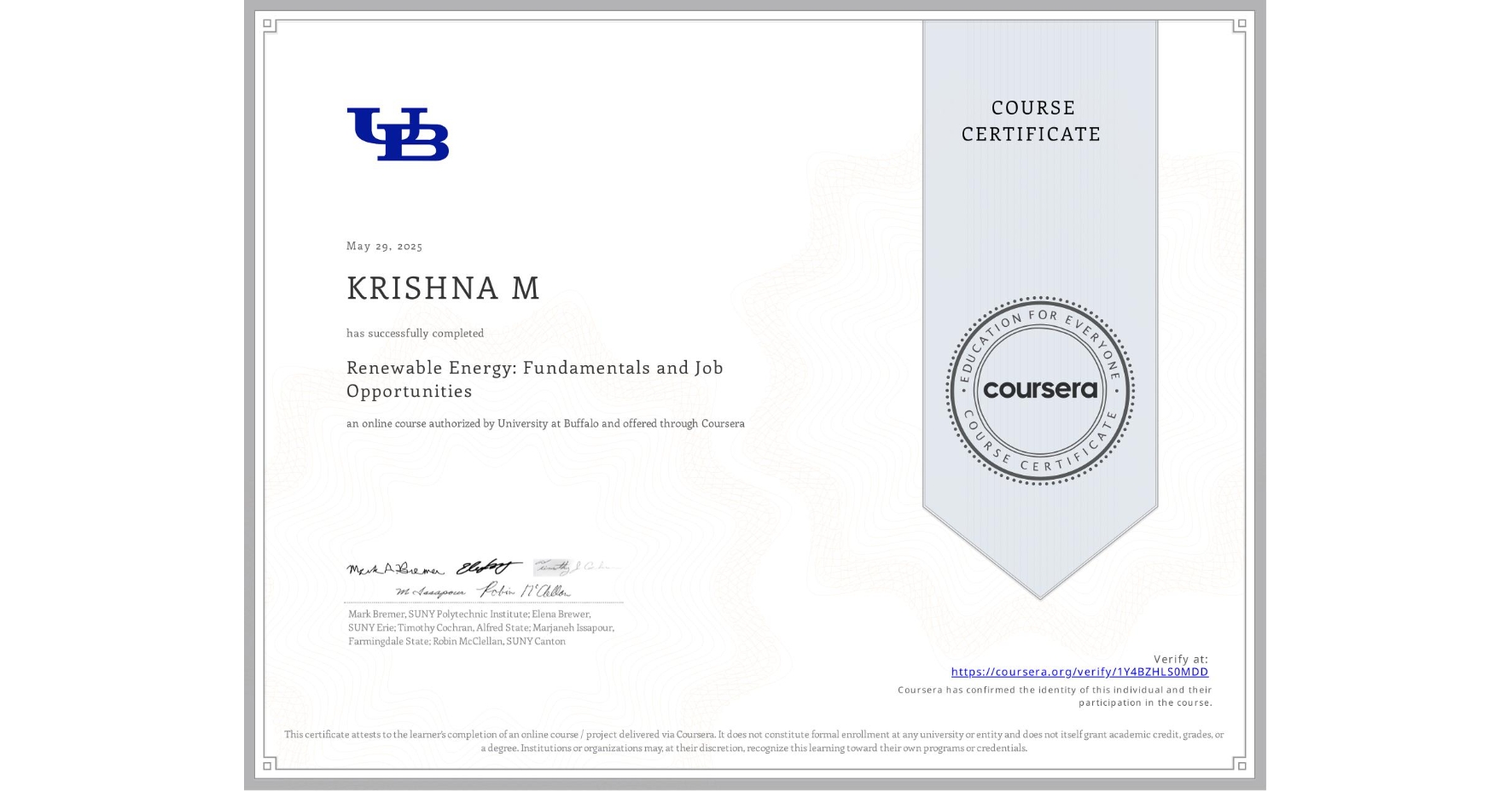
Task: Click the 'COURSE CERTIFICATE' ribbon heading
Action: coord(1032,120)
